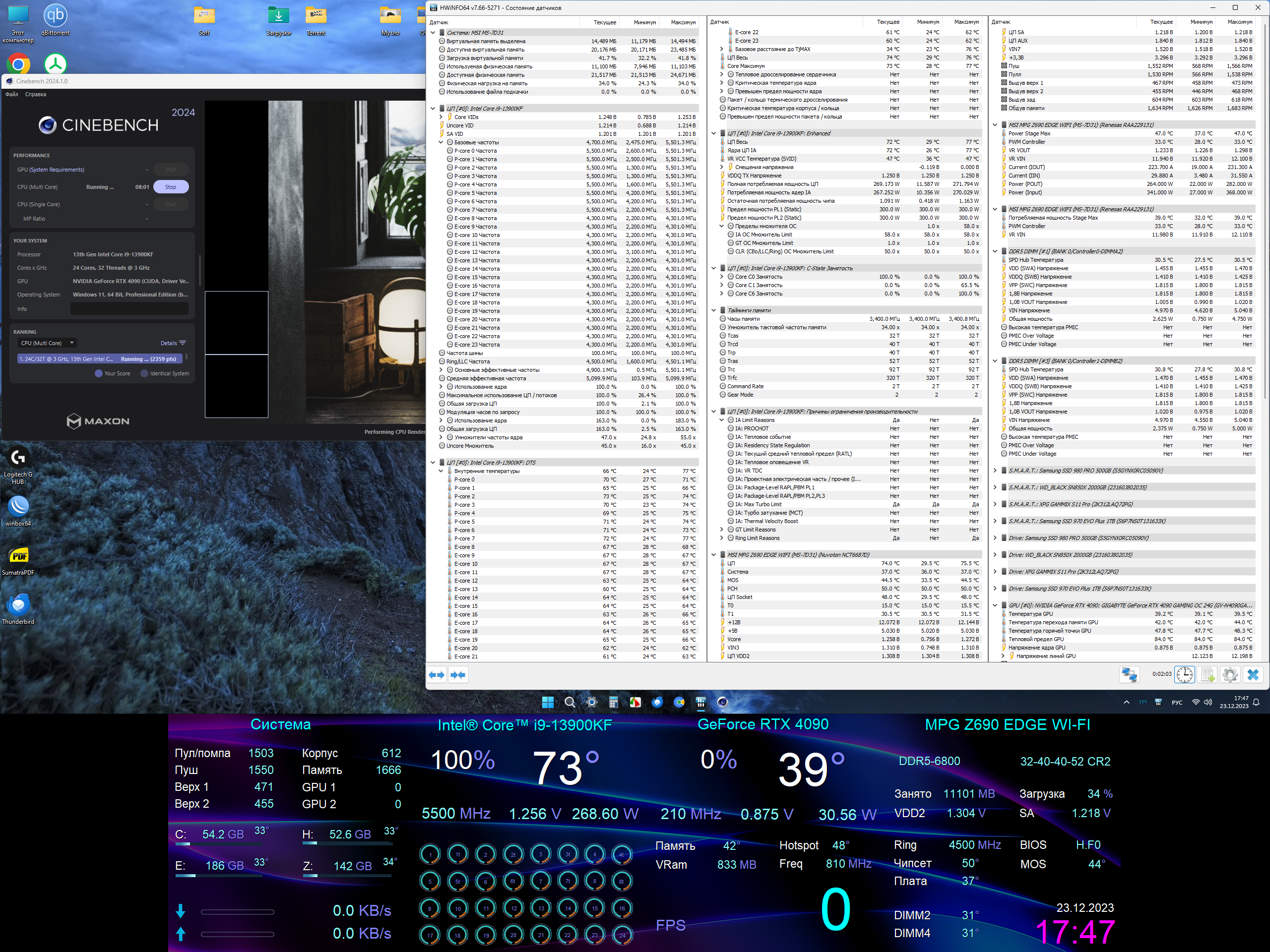The width and height of the screenshot is (1270, 952).
Task: Open the ranking Details filter toggle
Action: pos(173,343)
